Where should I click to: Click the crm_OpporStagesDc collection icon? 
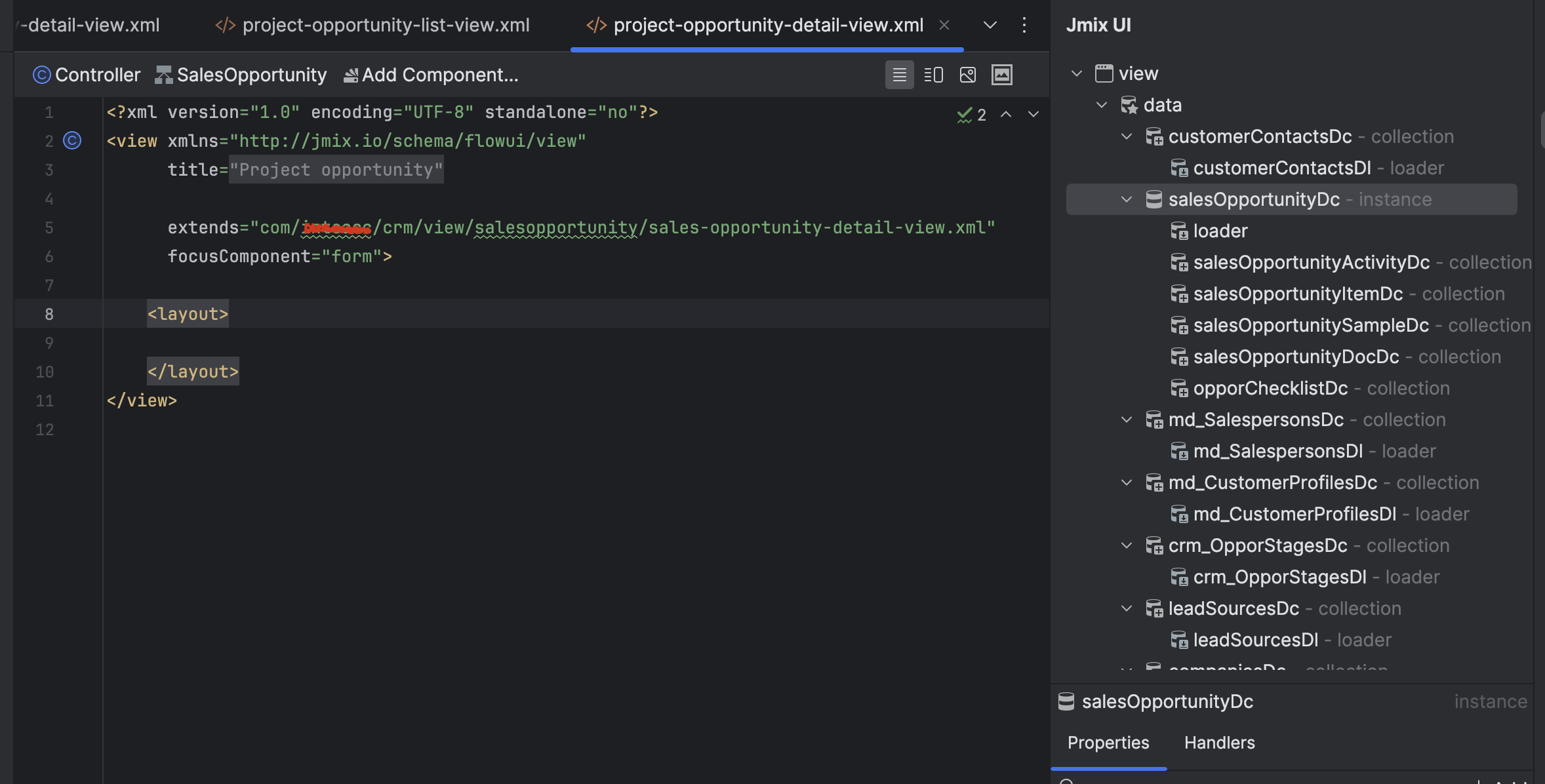[1154, 545]
